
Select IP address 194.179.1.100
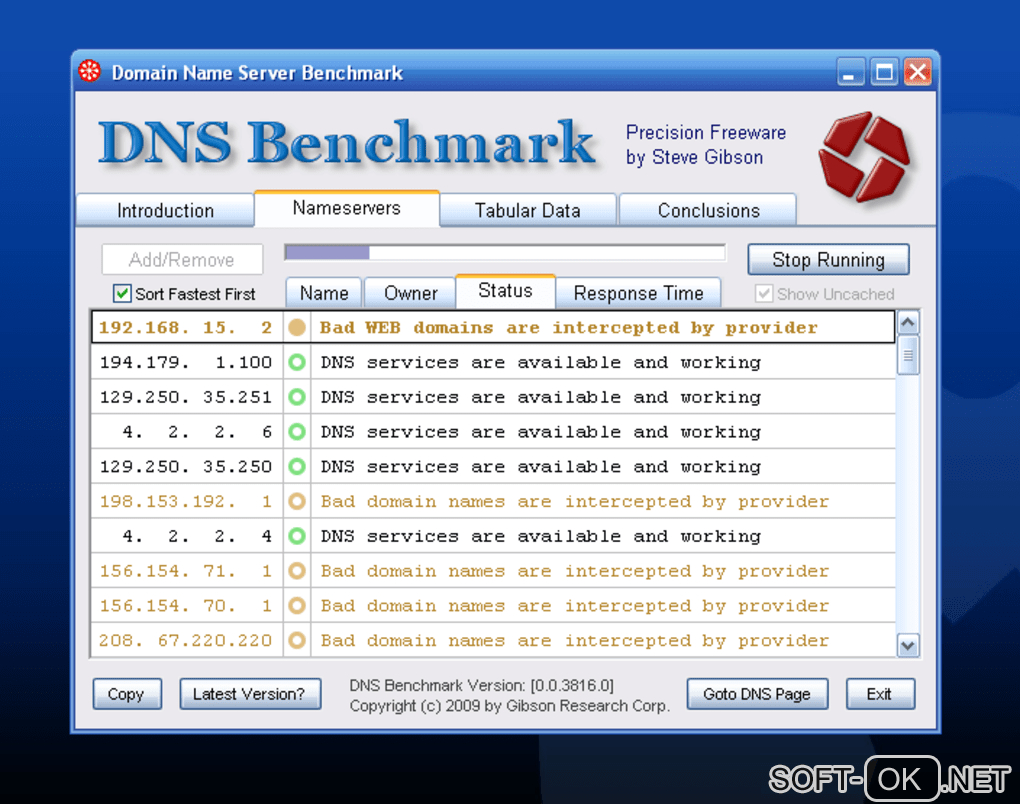pos(185,362)
